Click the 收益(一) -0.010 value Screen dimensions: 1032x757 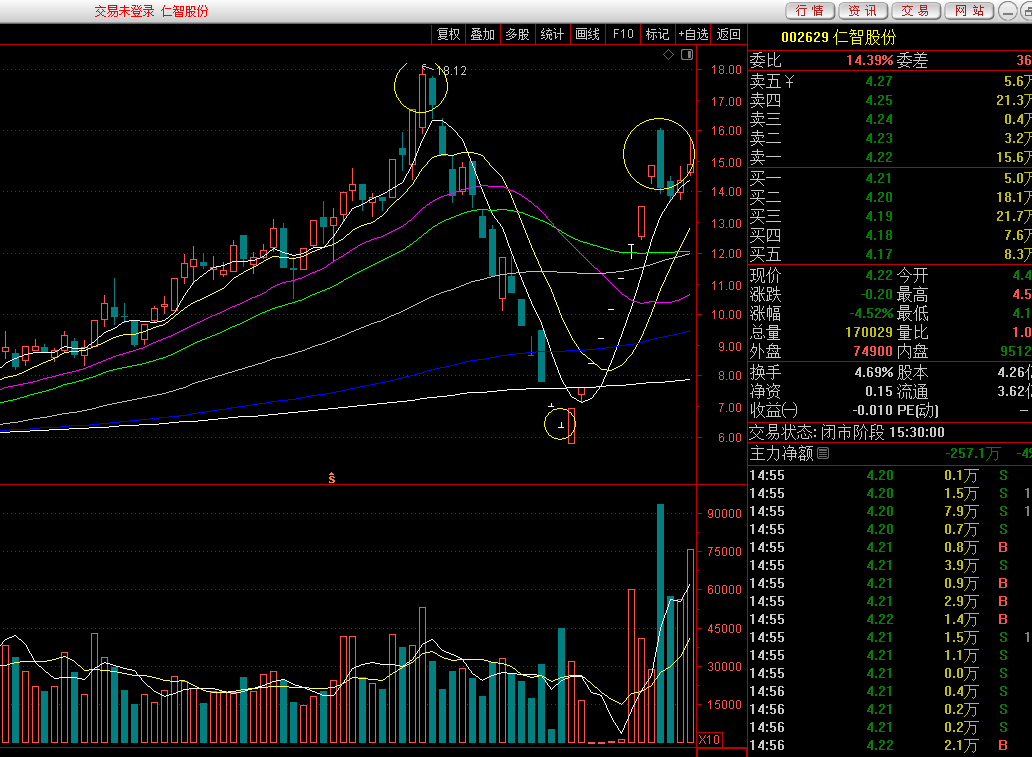point(873,411)
